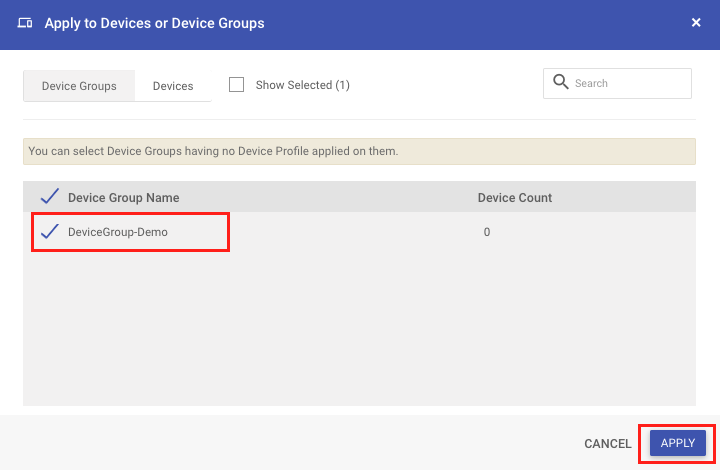Close the Apply to Devices dialog
Screen dimensions: 720x470
coord(696,22)
